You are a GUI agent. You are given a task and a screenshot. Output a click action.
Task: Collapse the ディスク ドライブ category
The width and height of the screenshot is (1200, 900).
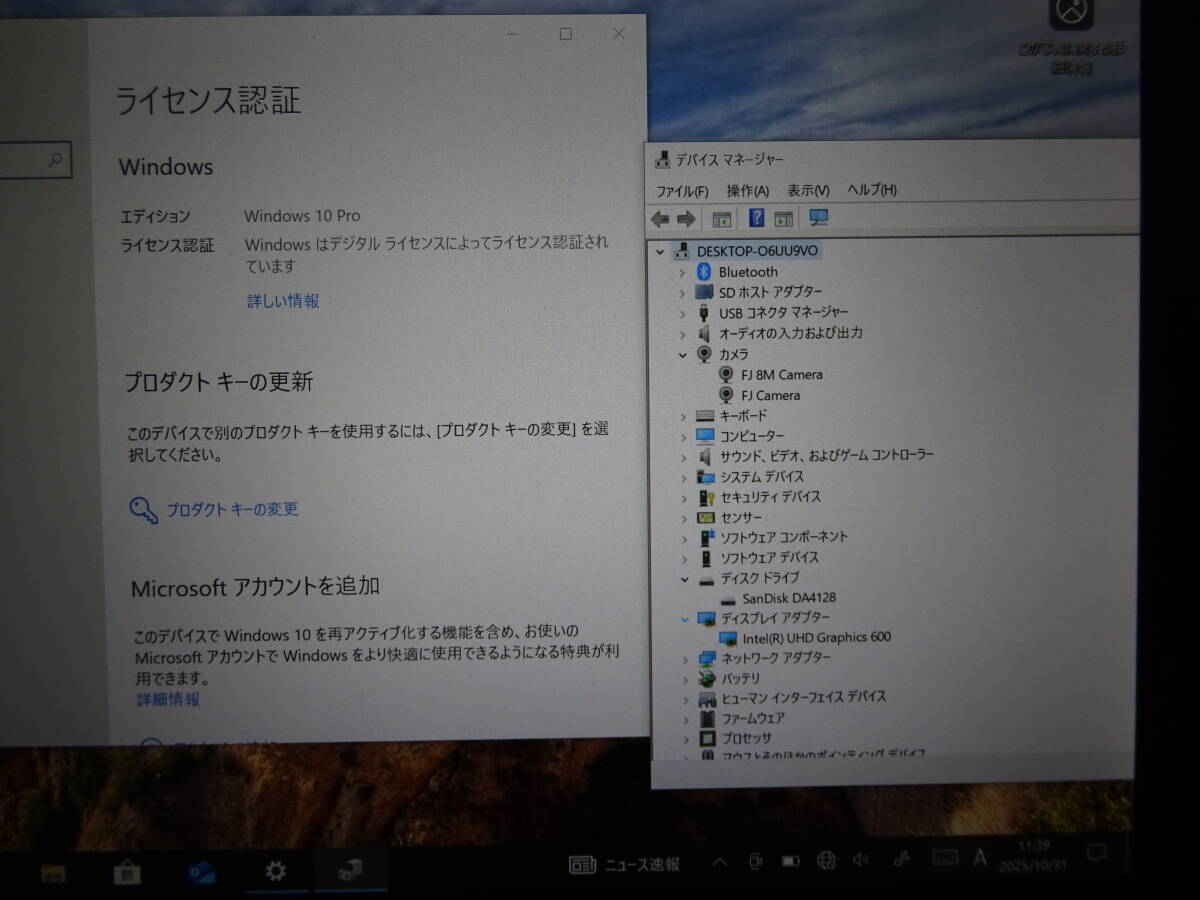tap(684, 578)
